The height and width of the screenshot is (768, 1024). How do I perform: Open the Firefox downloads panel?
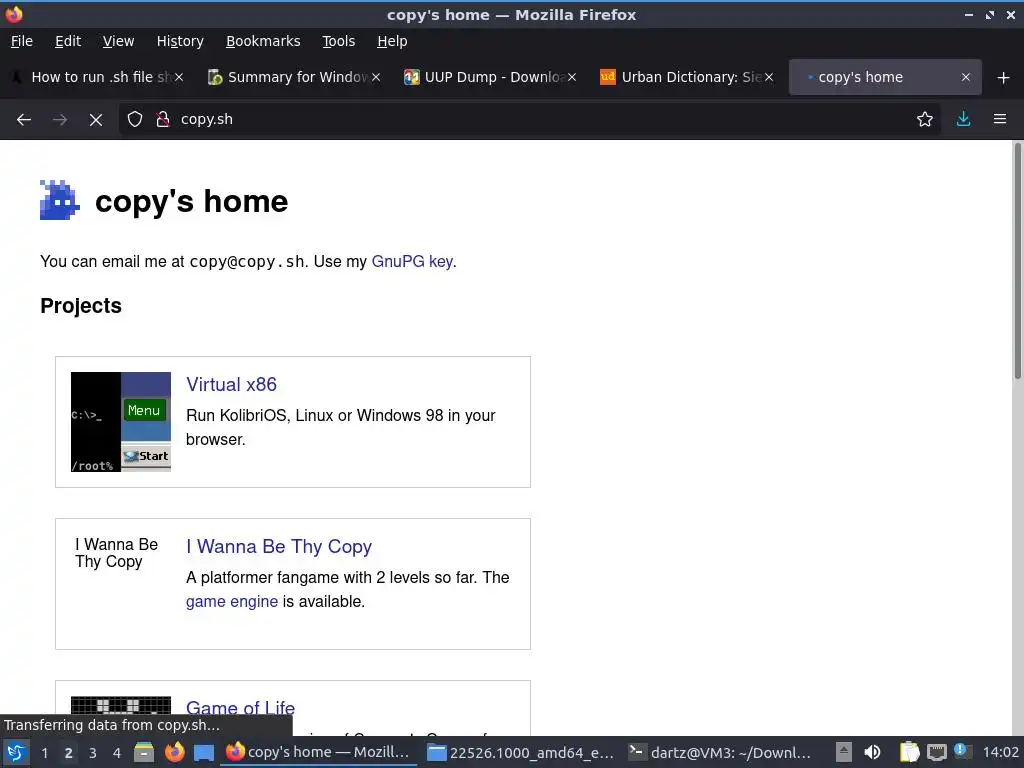(x=963, y=120)
